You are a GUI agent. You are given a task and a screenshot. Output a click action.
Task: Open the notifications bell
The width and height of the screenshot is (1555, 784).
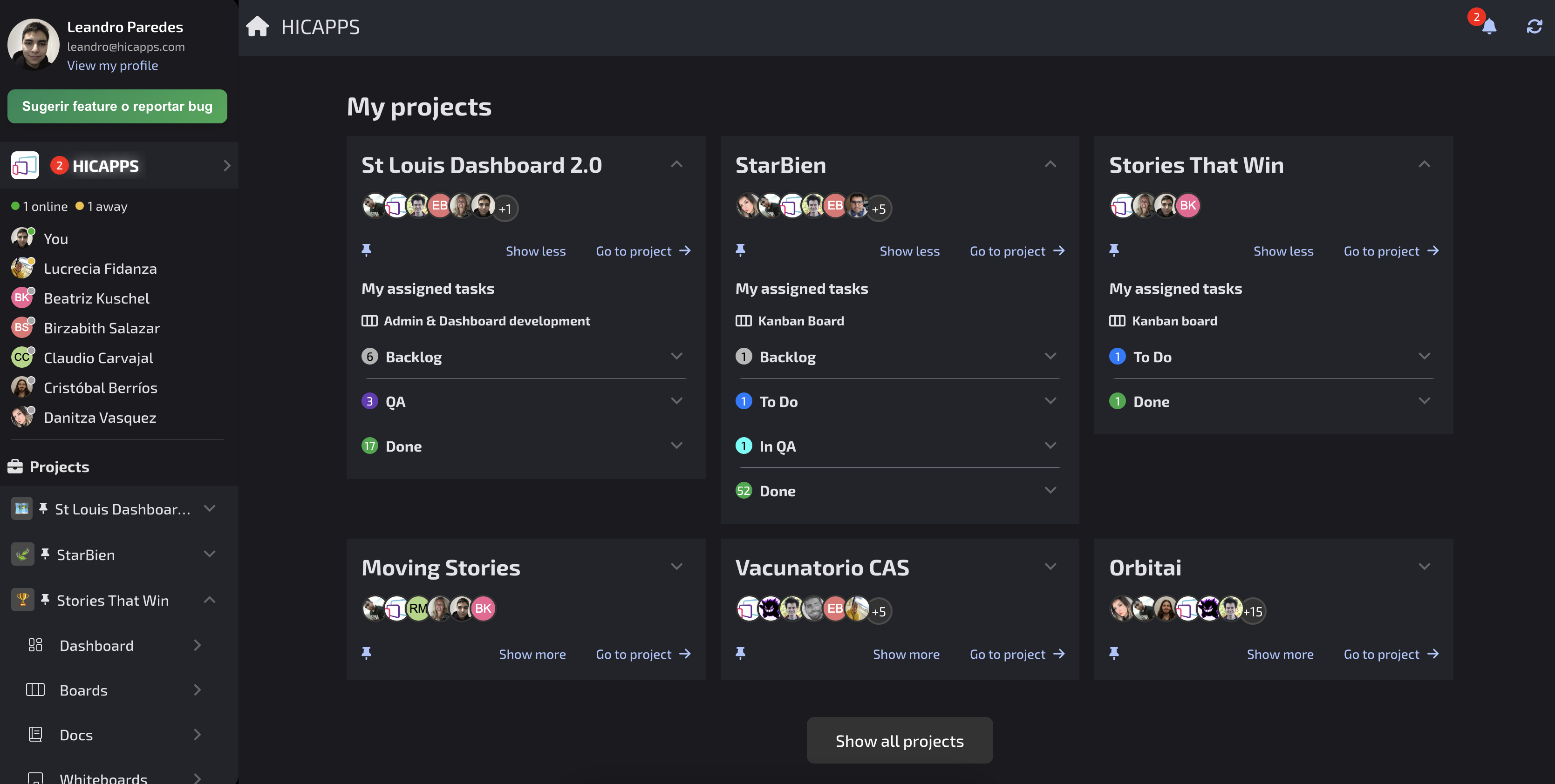click(x=1488, y=27)
